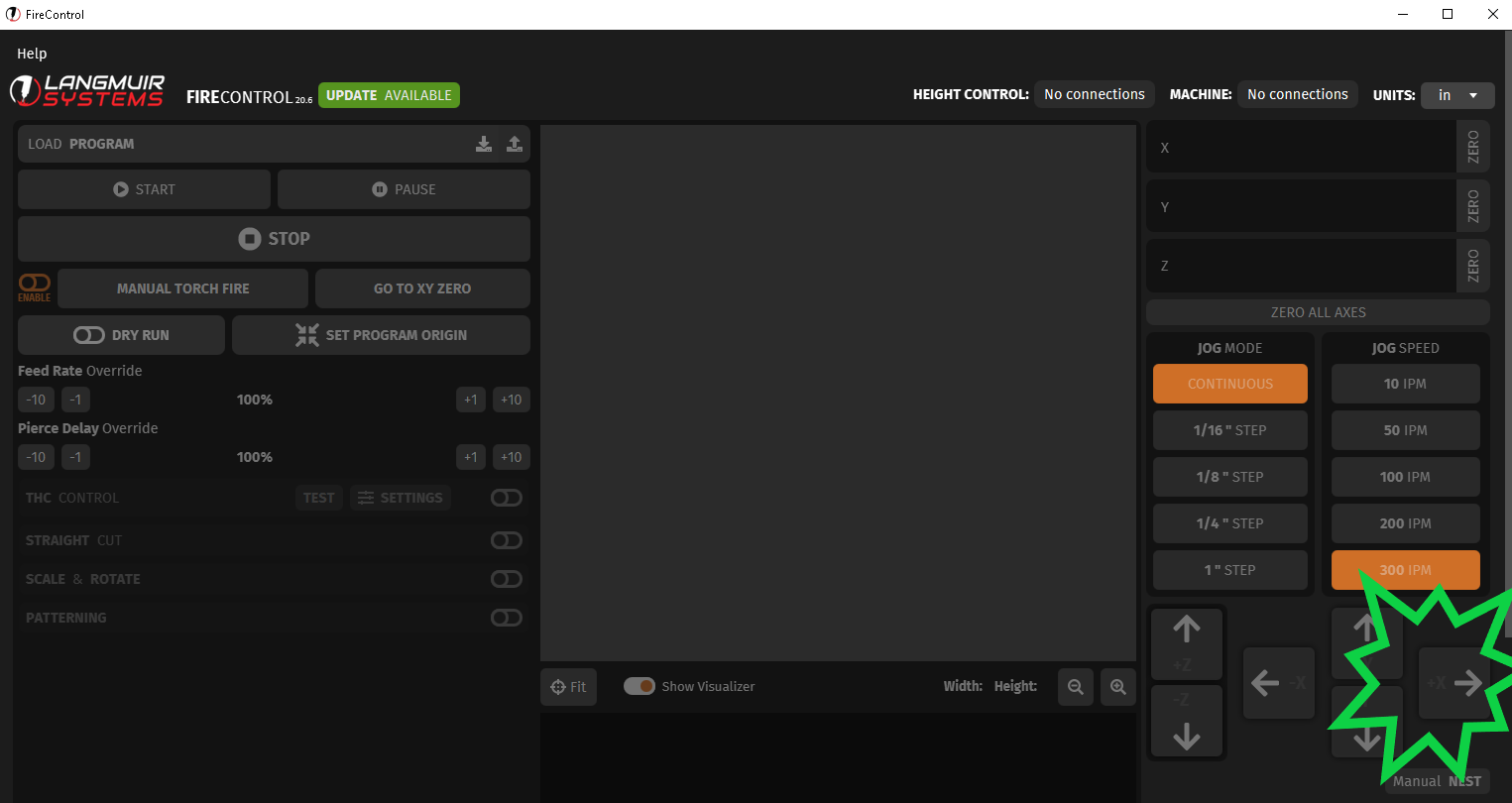The image size is (1512, 803).
Task: Fit the program view to screen
Action: click(568, 687)
